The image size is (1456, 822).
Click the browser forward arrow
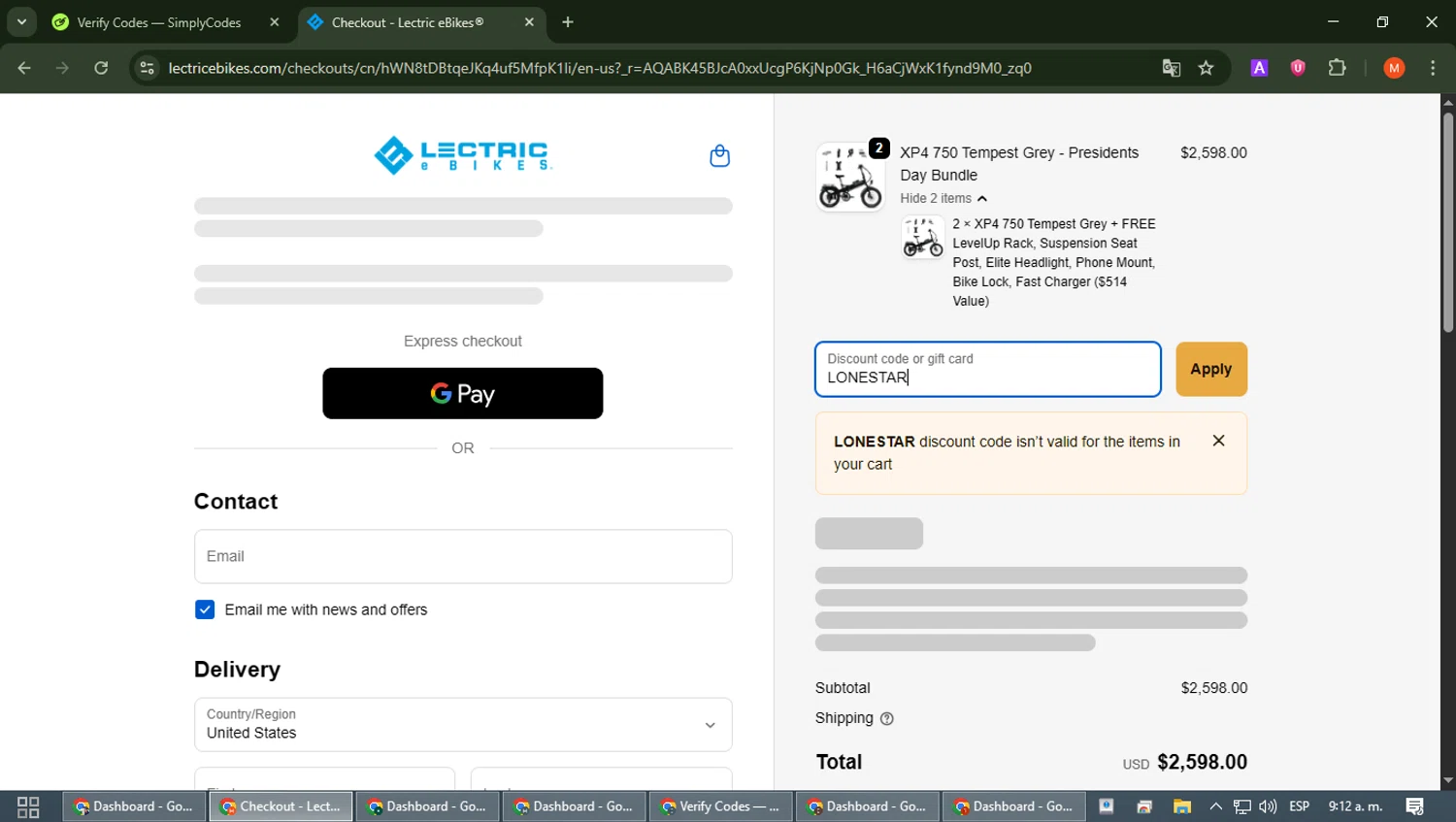(x=62, y=68)
